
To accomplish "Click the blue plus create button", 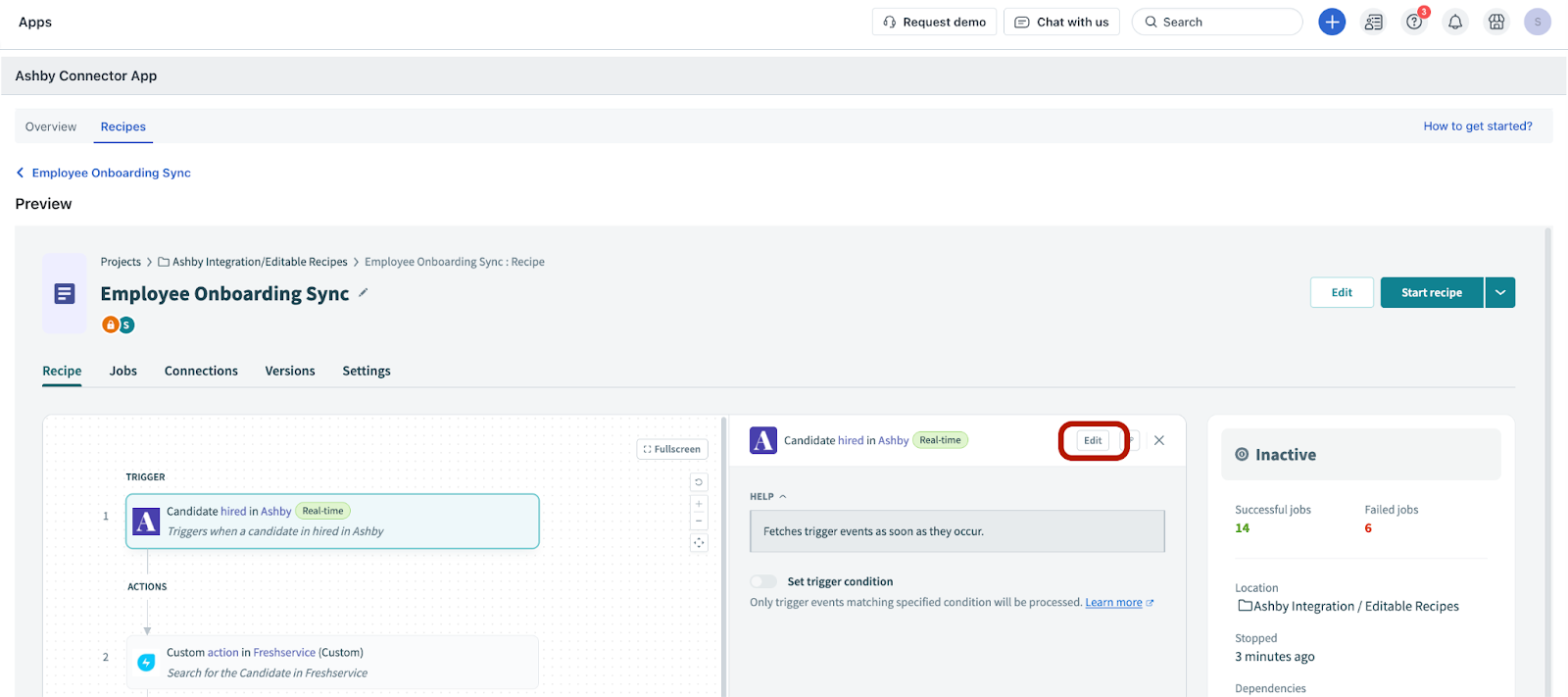I will pos(1332,22).
